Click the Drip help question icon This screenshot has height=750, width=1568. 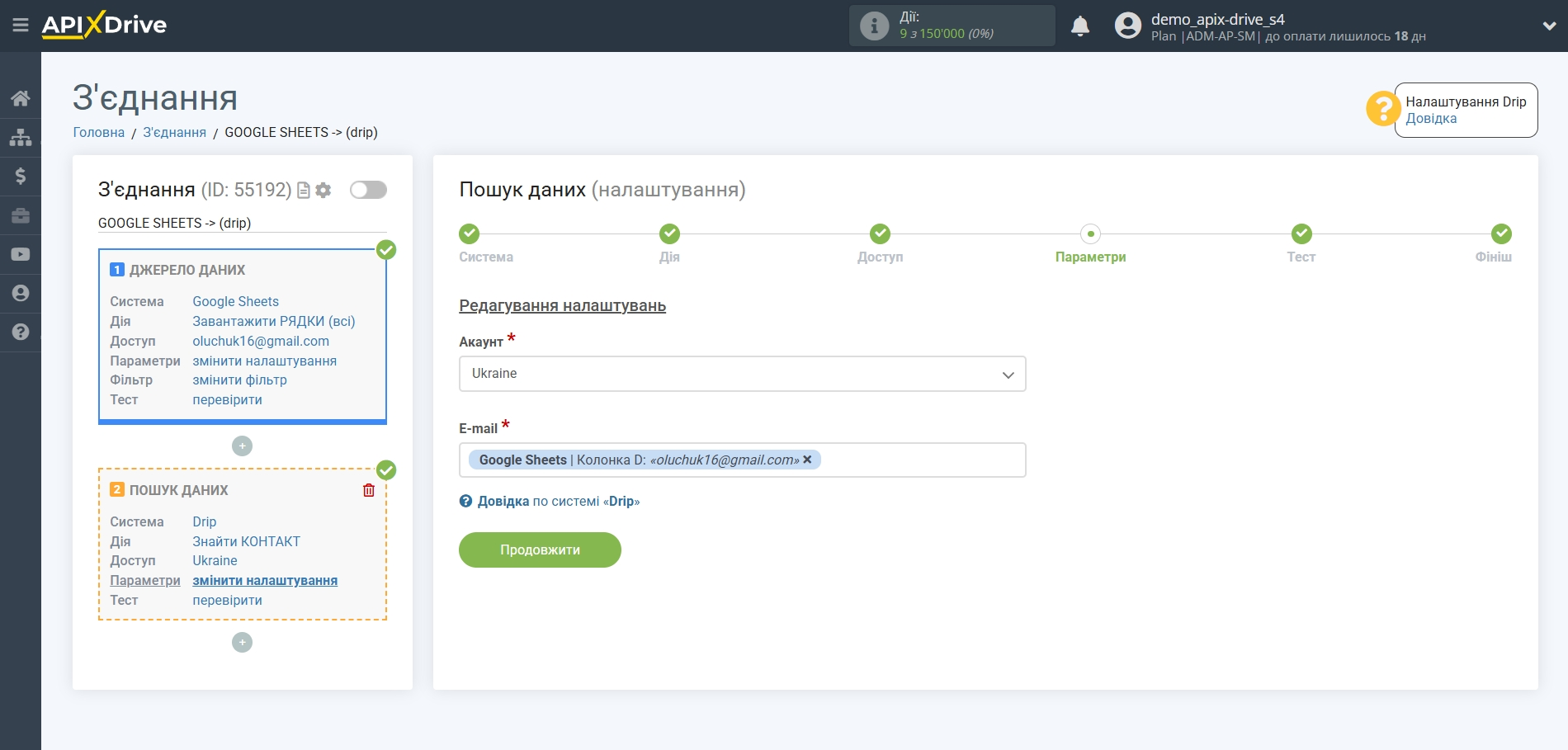[x=466, y=501]
